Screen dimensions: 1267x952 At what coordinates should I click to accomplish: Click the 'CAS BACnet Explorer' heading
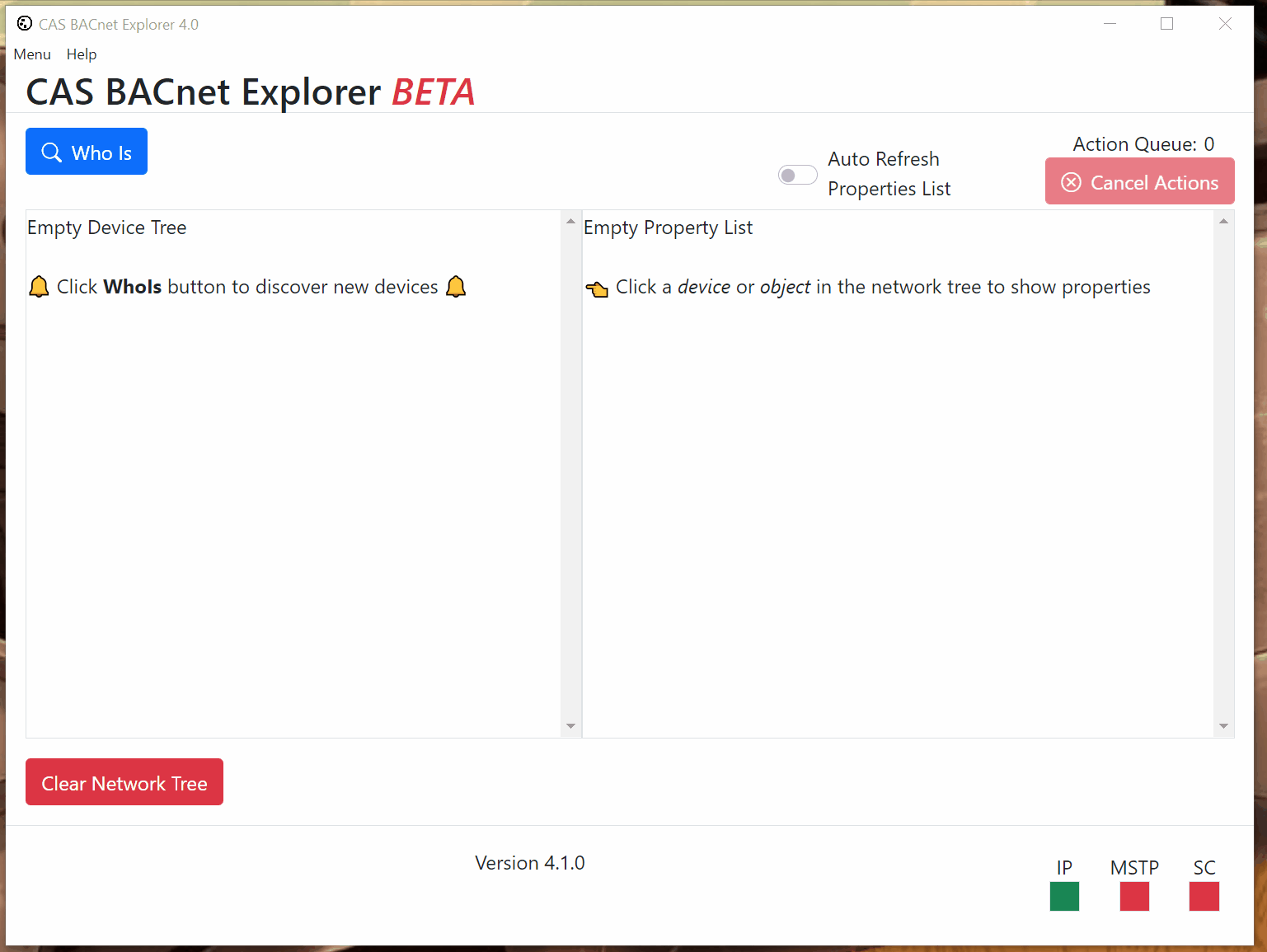pos(204,92)
